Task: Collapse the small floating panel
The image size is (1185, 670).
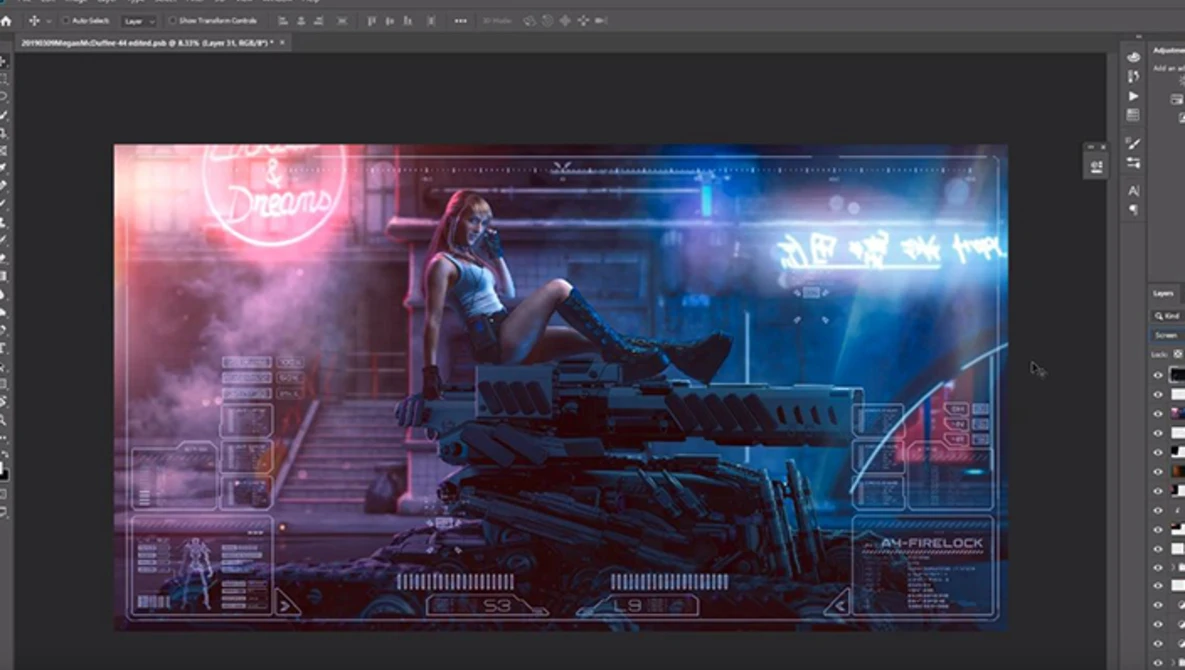Action: 1091,147
